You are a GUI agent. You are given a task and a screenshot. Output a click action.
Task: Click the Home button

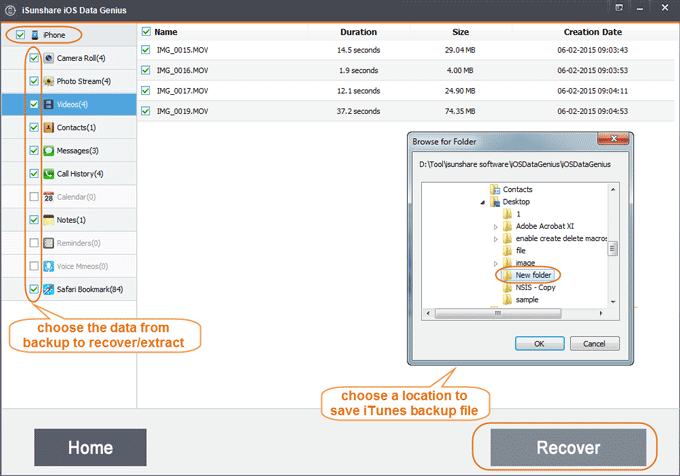(90, 447)
